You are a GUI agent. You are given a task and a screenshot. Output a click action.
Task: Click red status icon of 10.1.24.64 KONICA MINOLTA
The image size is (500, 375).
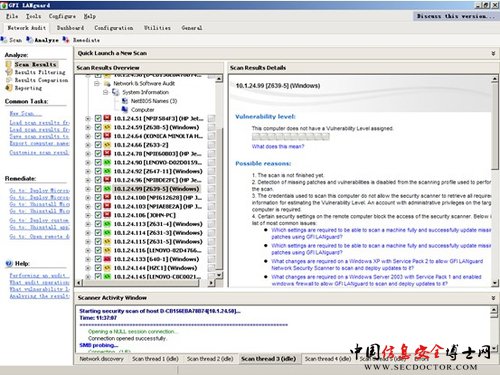107,136
